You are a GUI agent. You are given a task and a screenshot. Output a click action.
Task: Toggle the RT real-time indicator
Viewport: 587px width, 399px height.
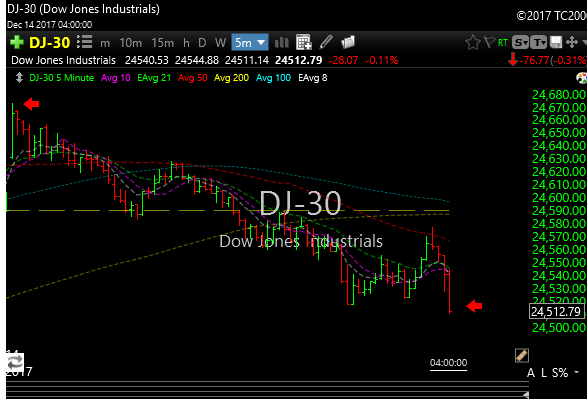(503, 43)
